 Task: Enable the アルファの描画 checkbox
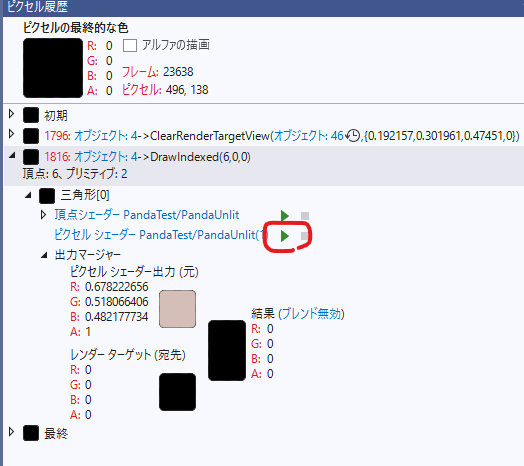[x=130, y=45]
